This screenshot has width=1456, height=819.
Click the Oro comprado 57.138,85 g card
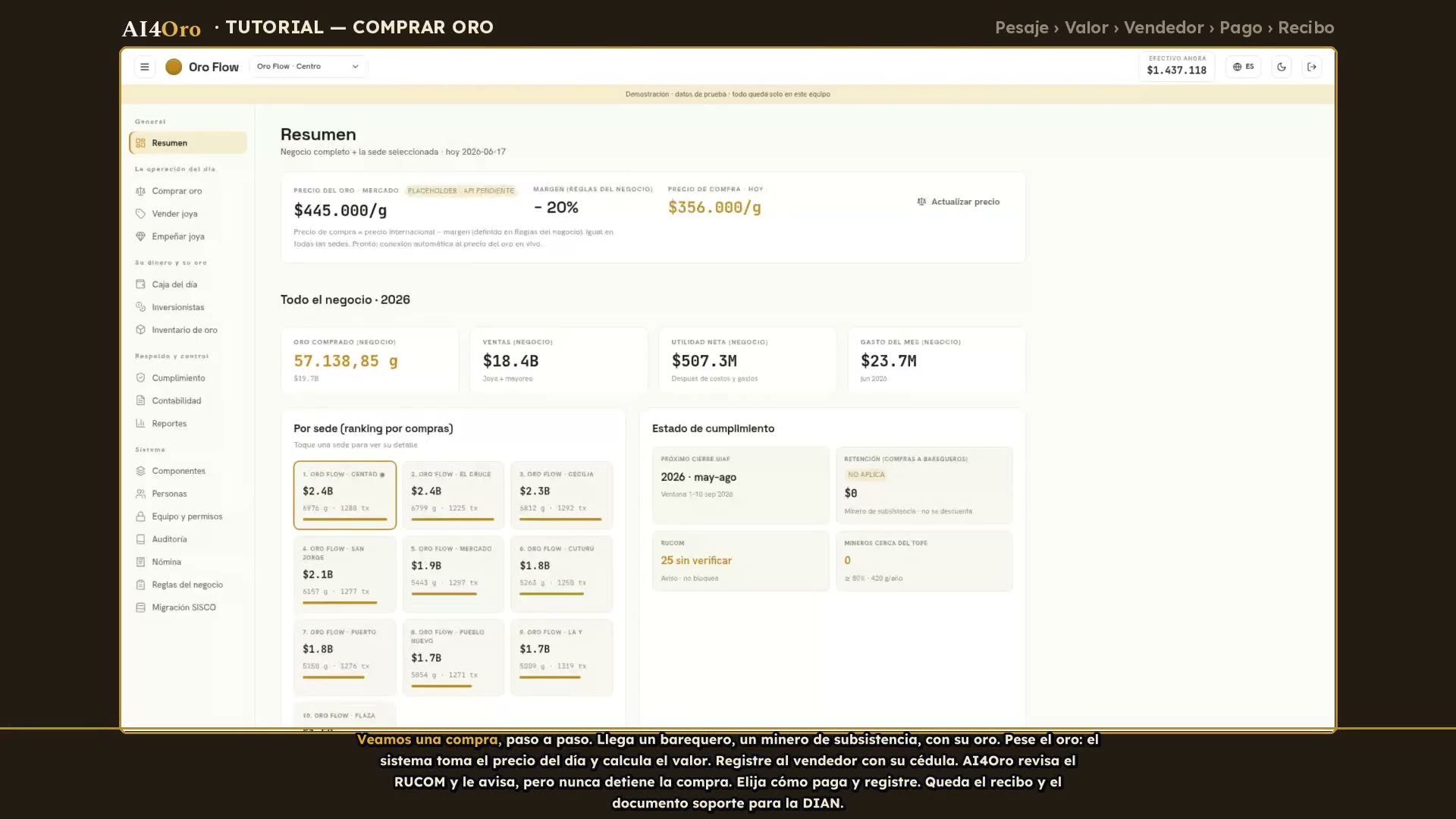coord(369,360)
